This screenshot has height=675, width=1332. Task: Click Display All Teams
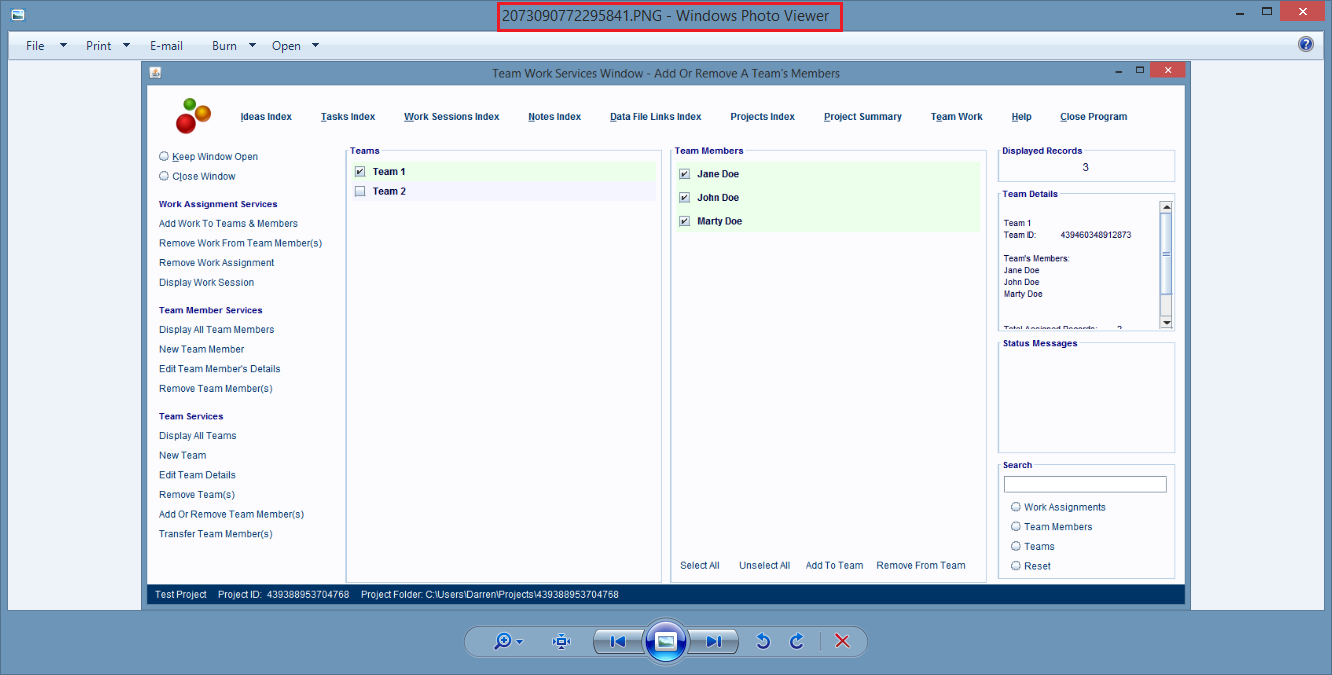pos(198,436)
